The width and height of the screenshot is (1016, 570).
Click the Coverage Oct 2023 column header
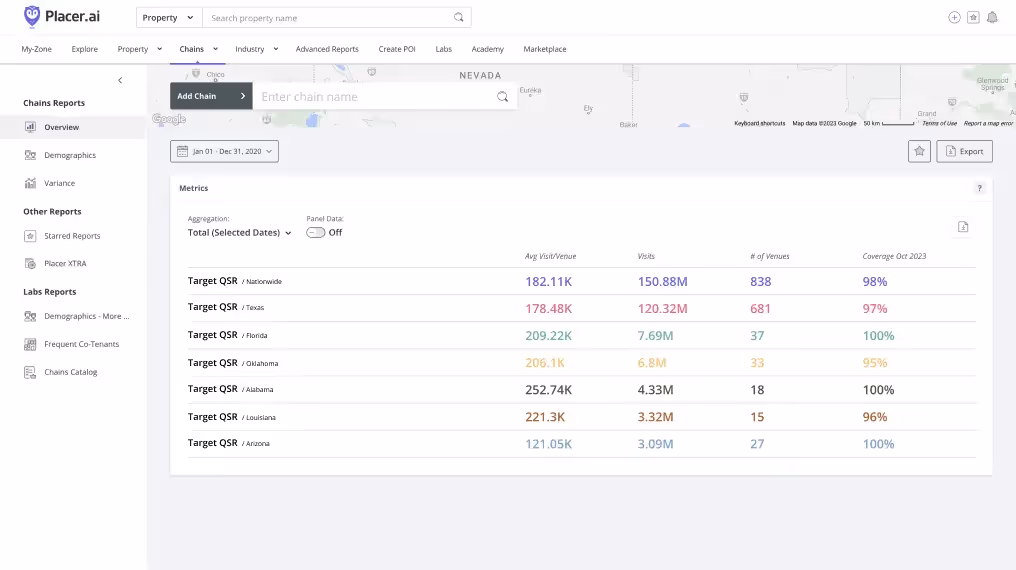click(x=894, y=256)
